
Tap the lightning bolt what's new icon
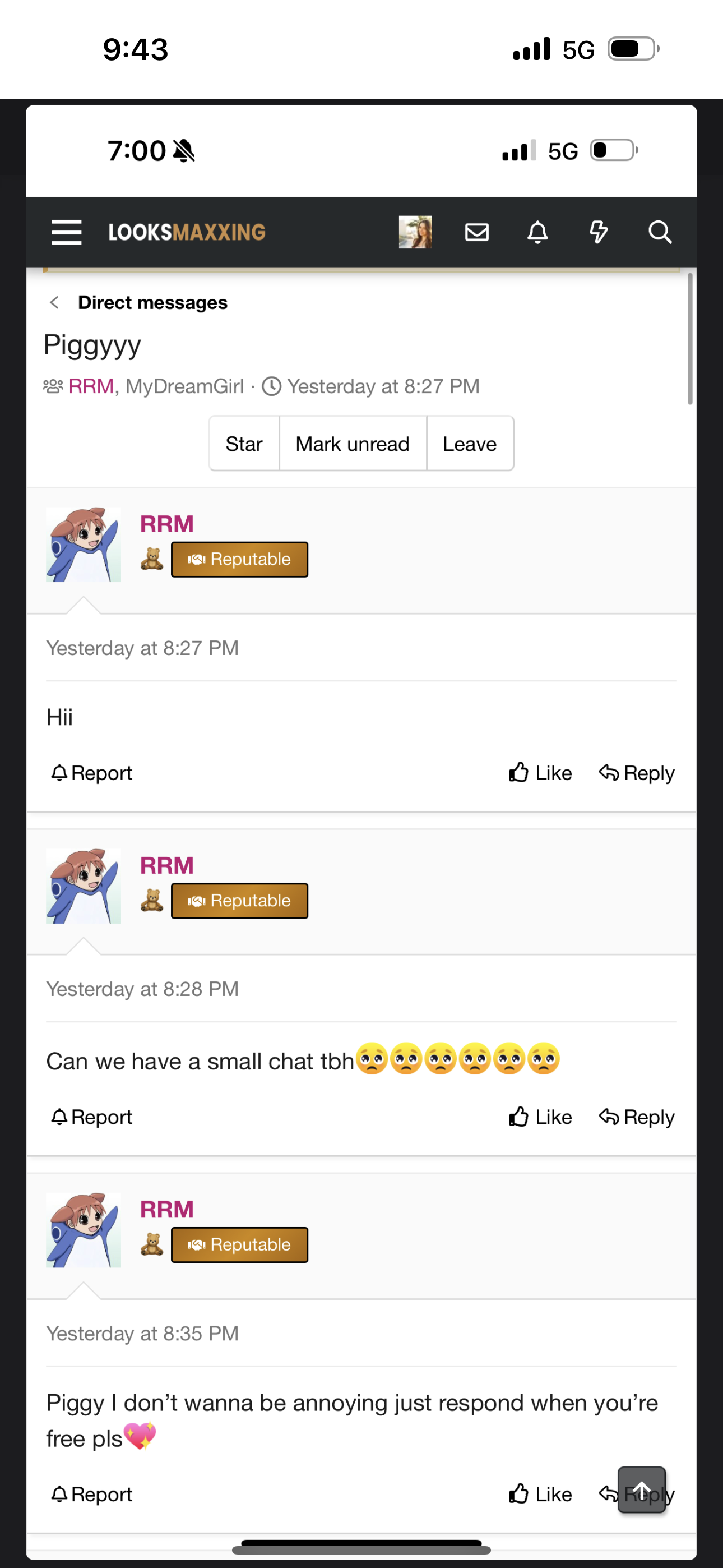598,232
